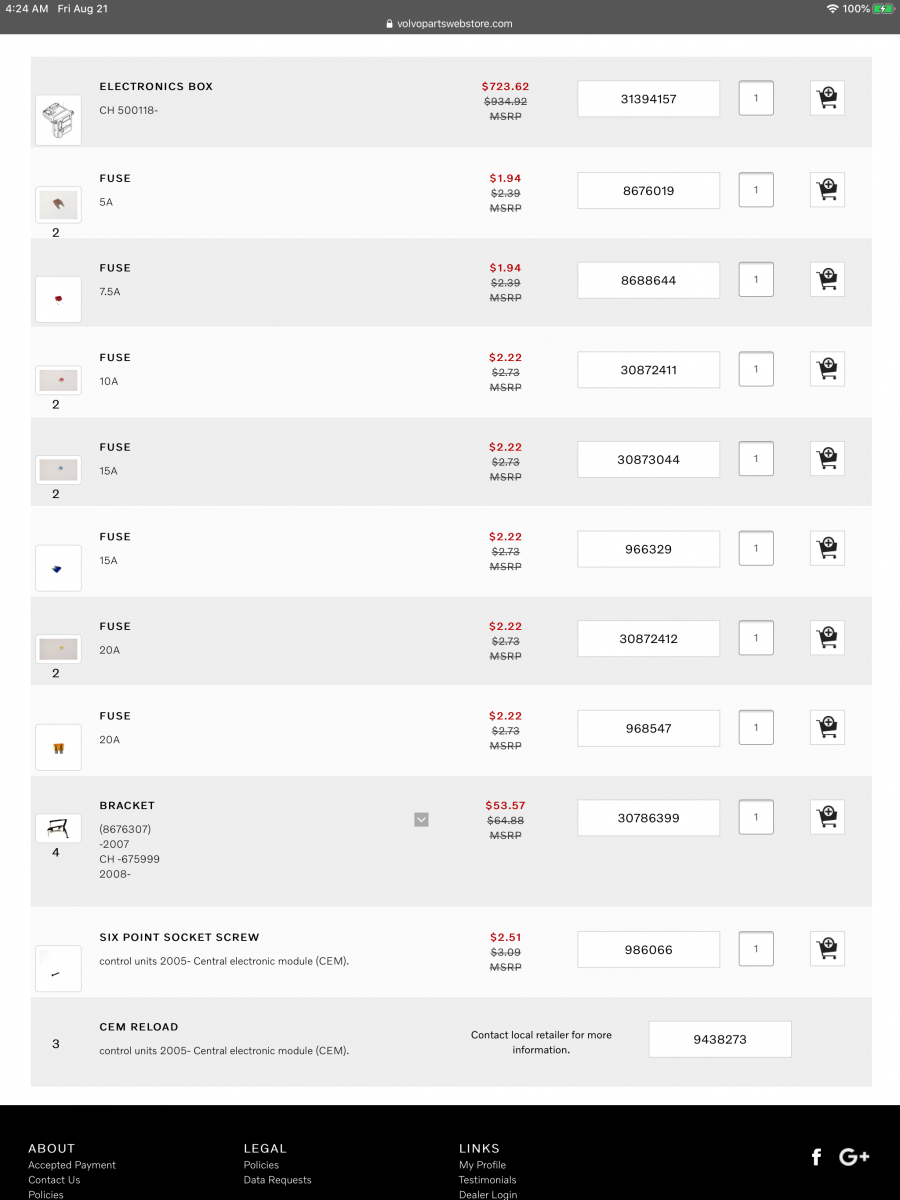The image size is (900, 1200).
Task: Open the Data Requests link
Action: [277, 1180]
